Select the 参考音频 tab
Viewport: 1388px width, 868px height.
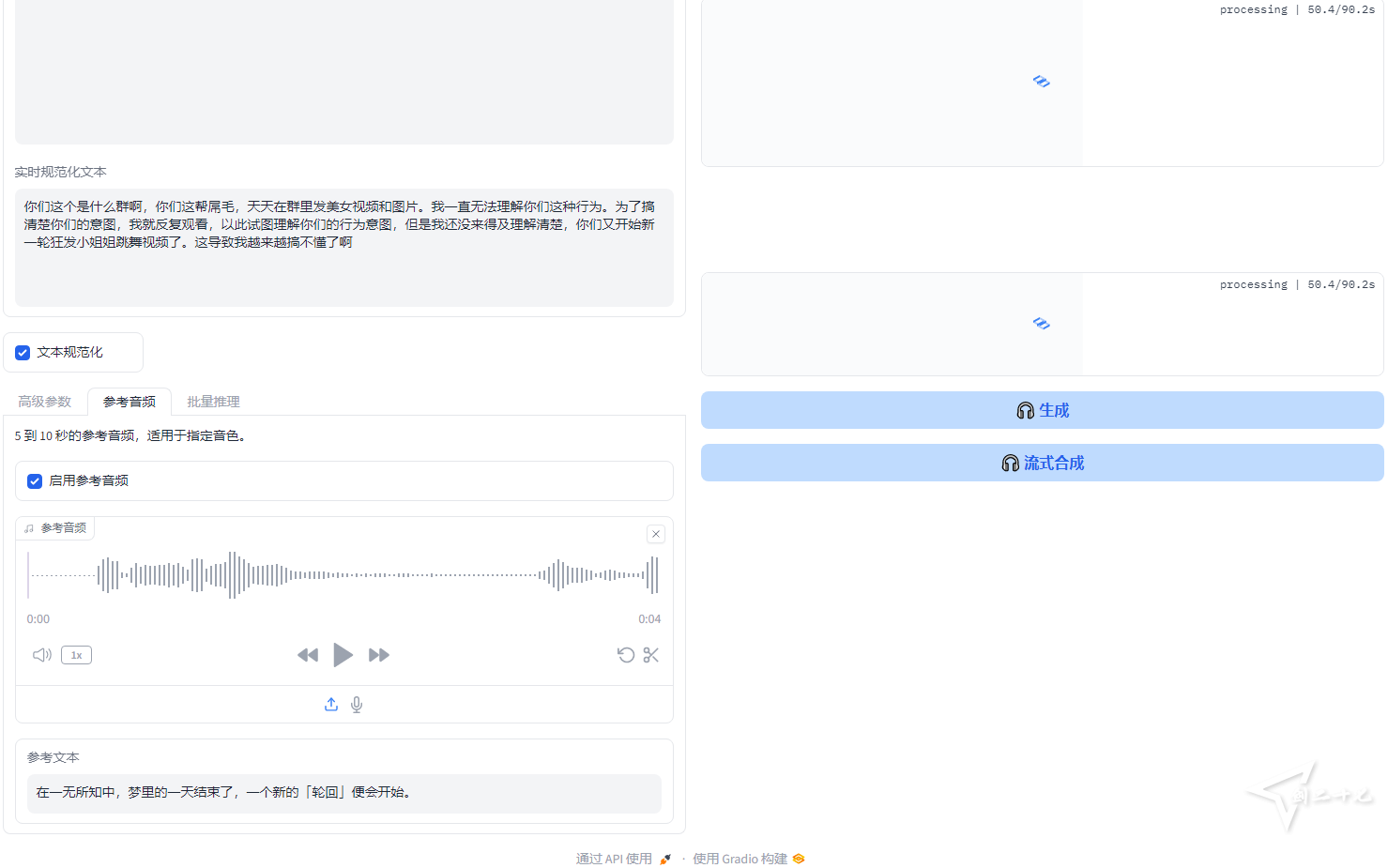(x=130, y=402)
